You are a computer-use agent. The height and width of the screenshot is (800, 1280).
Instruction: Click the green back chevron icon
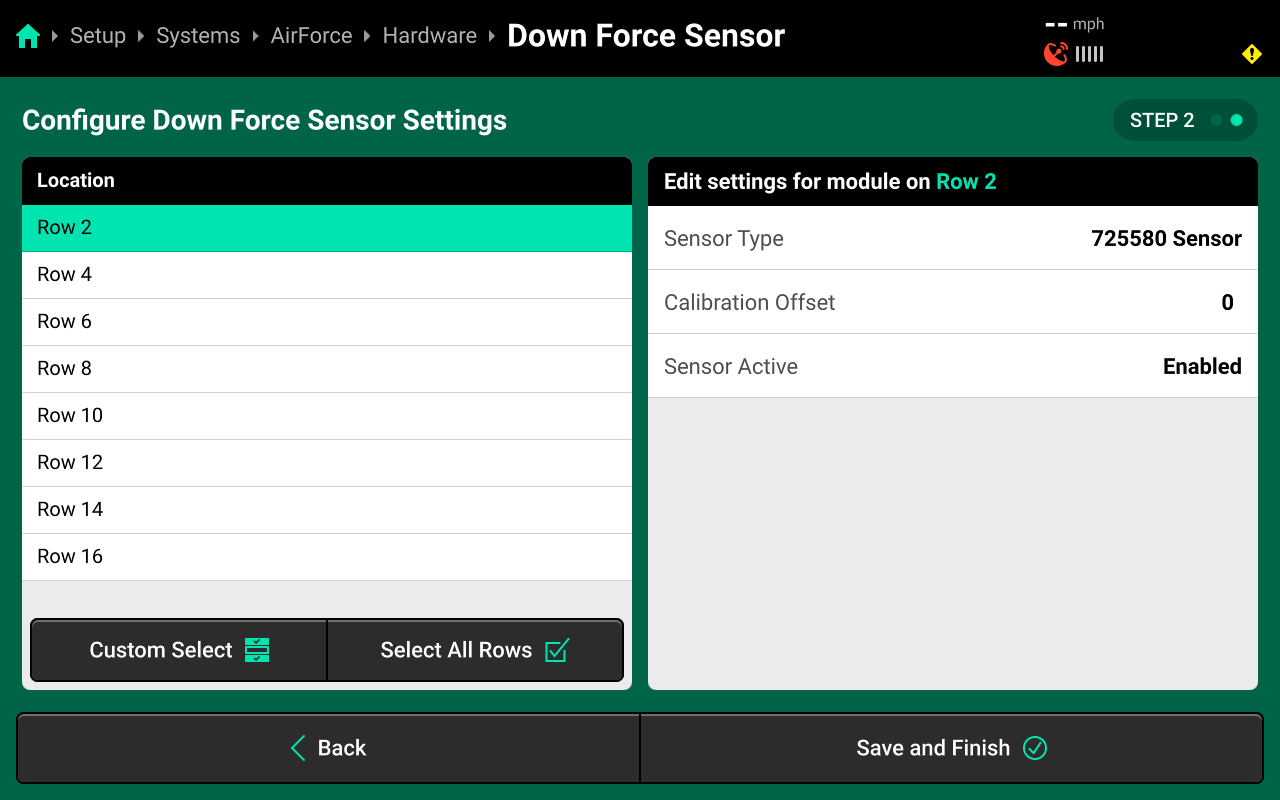[296, 748]
